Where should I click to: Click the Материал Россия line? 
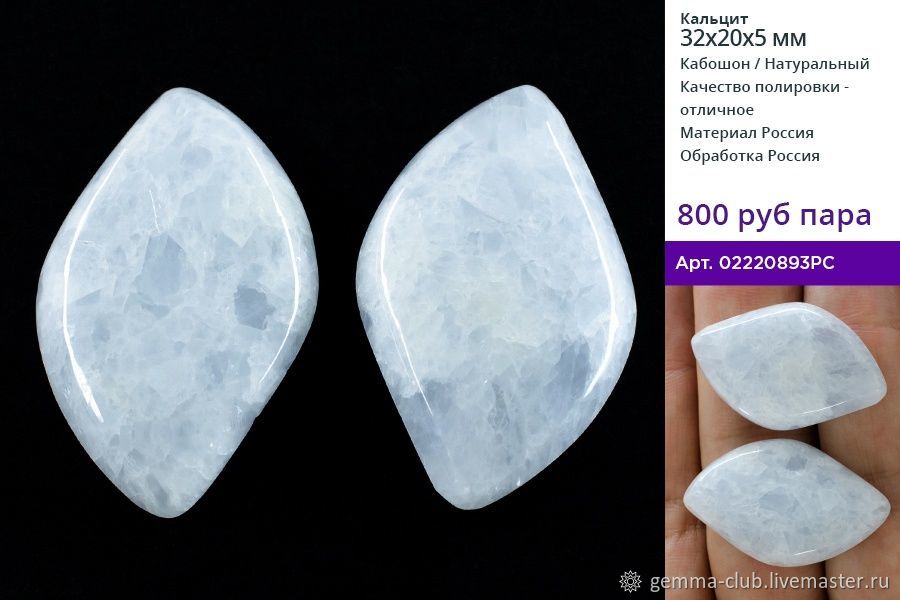point(747,133)
